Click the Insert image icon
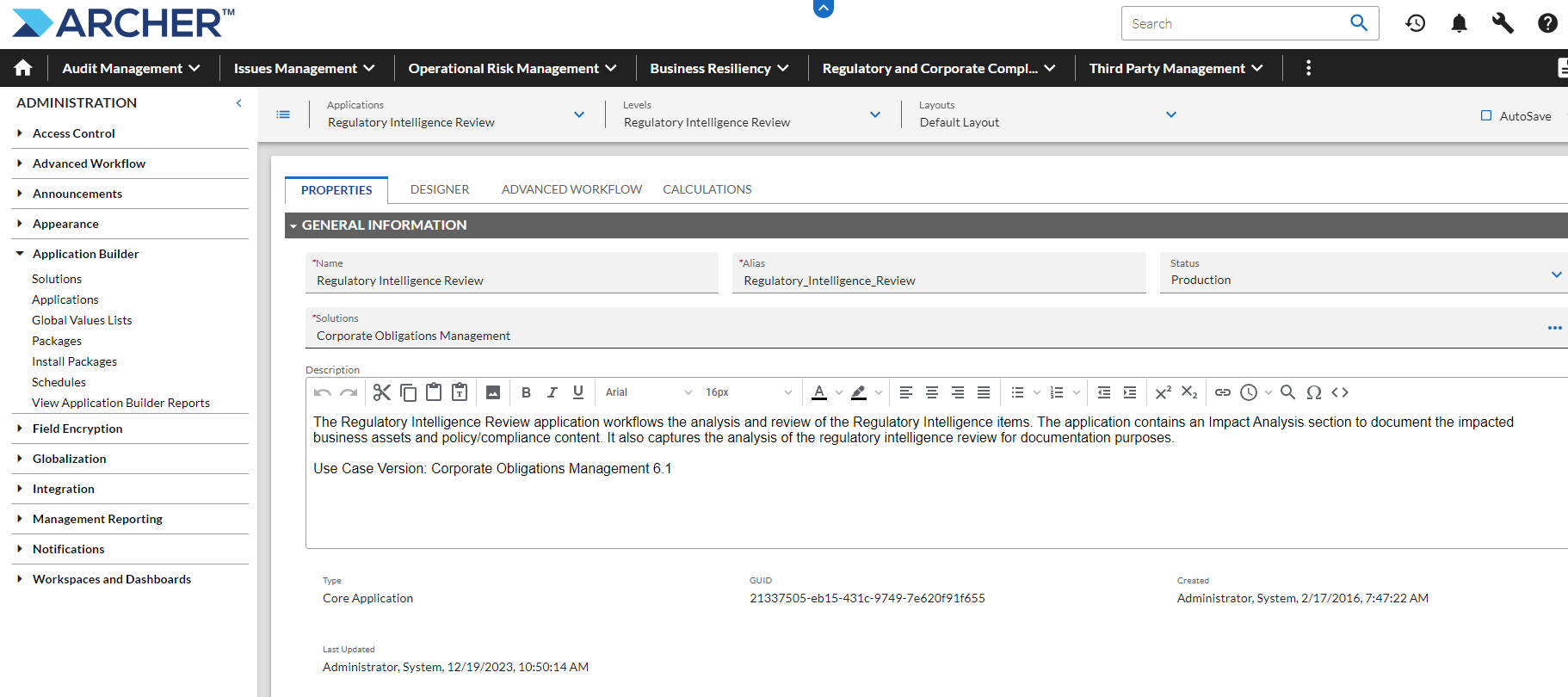 tap(493, 392)
